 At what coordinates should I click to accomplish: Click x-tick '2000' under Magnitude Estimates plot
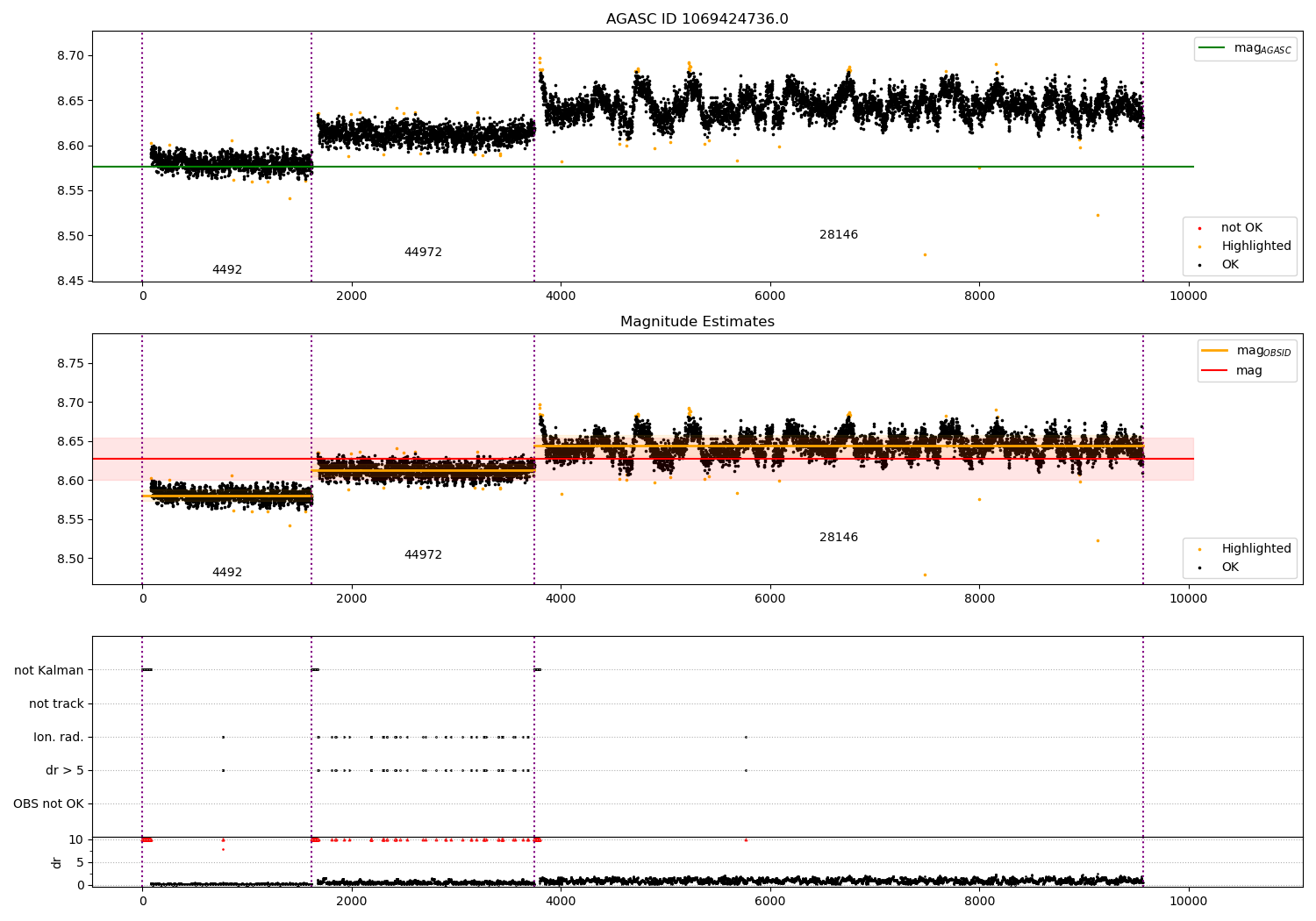point(351,598)
